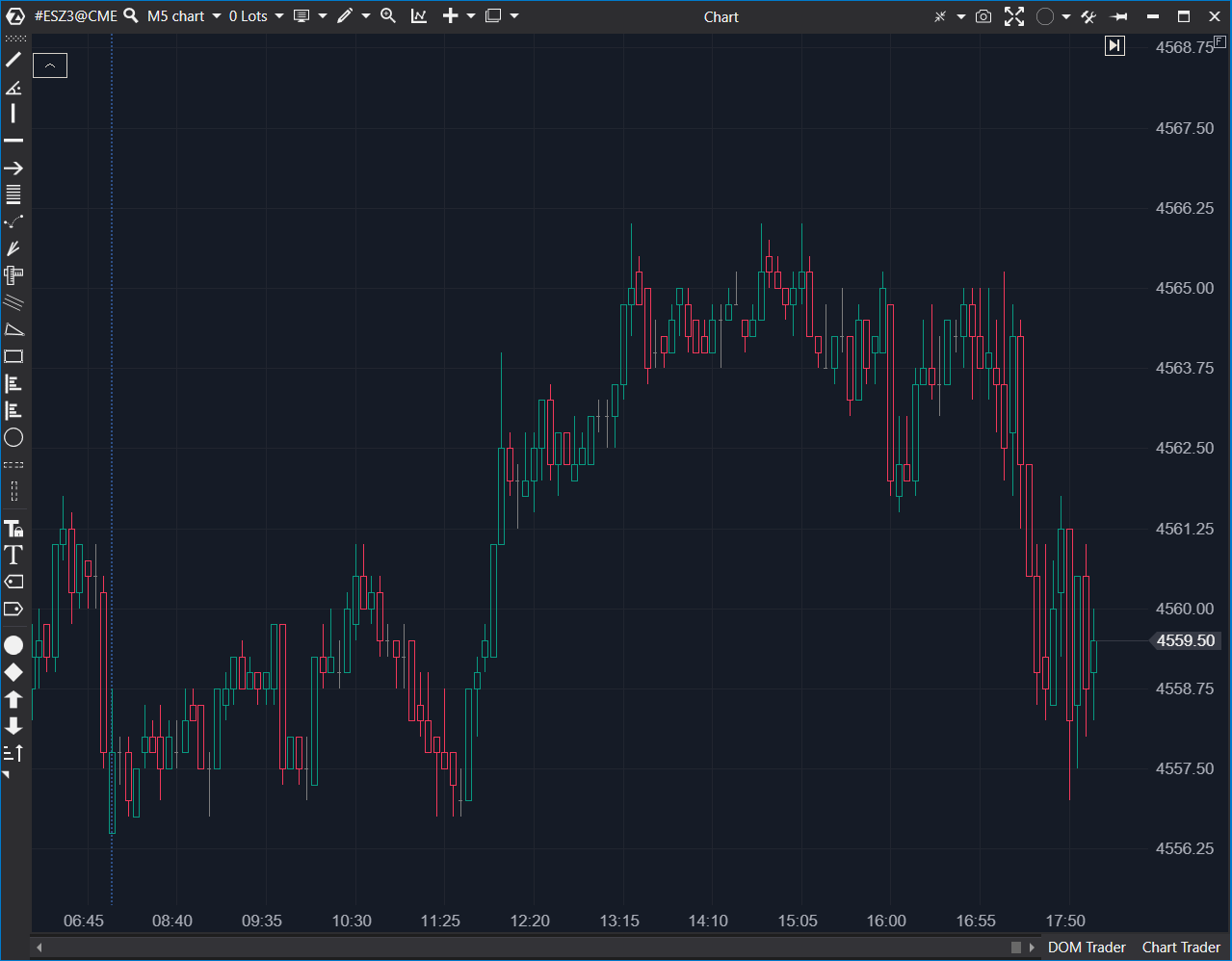Click the scrollbar right arrow
Screen dimensions: 1232x961
pos(1032,948)
